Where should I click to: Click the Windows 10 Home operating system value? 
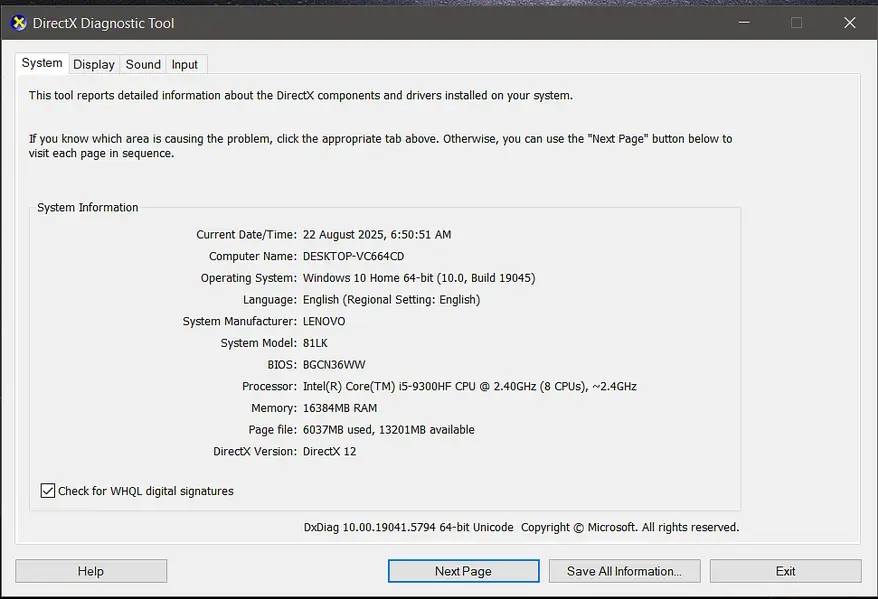tap(418, 278)
